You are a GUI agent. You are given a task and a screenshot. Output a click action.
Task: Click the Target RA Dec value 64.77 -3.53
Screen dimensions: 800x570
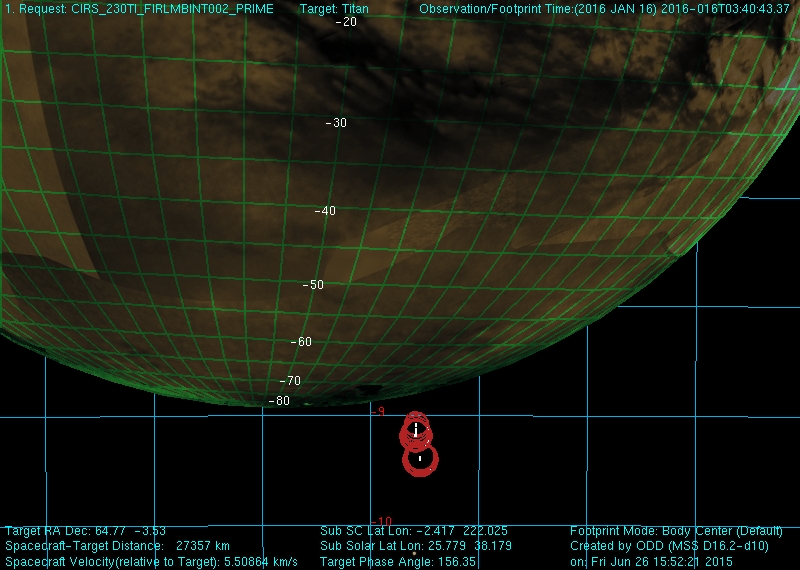click(x=130, y=531)
